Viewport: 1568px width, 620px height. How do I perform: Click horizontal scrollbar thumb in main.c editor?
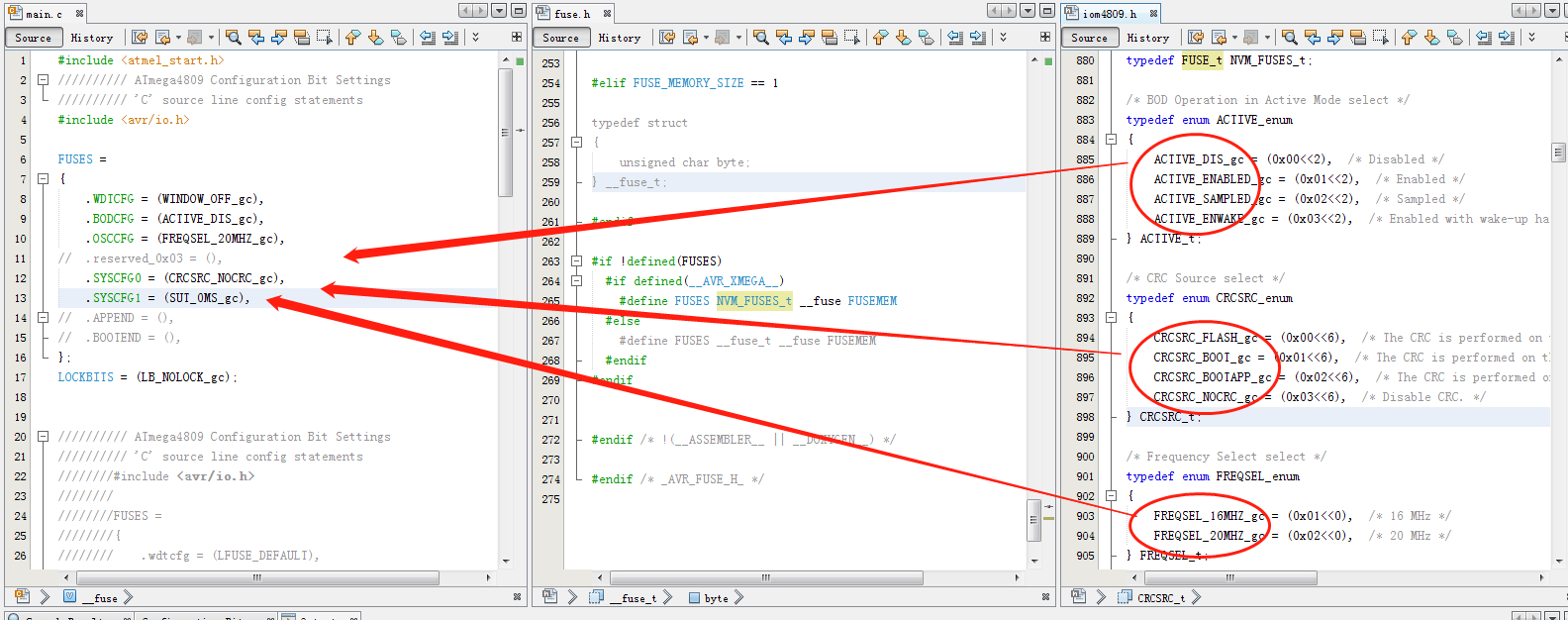tap(256, 577)
